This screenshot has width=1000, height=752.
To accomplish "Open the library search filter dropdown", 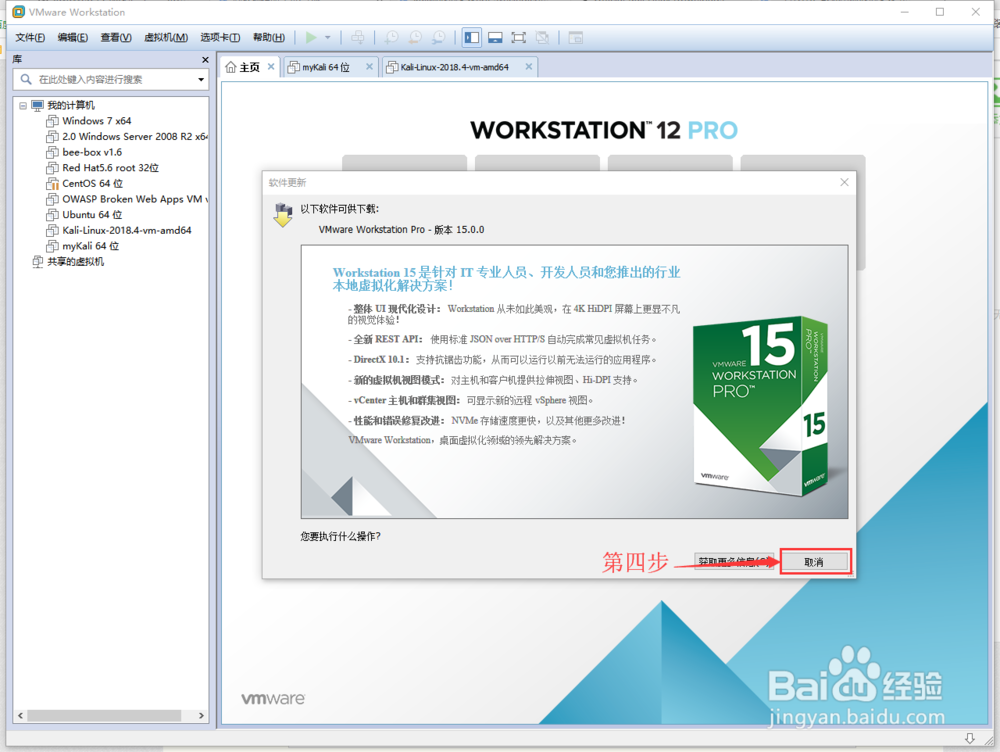I will [x=201, y=79].
